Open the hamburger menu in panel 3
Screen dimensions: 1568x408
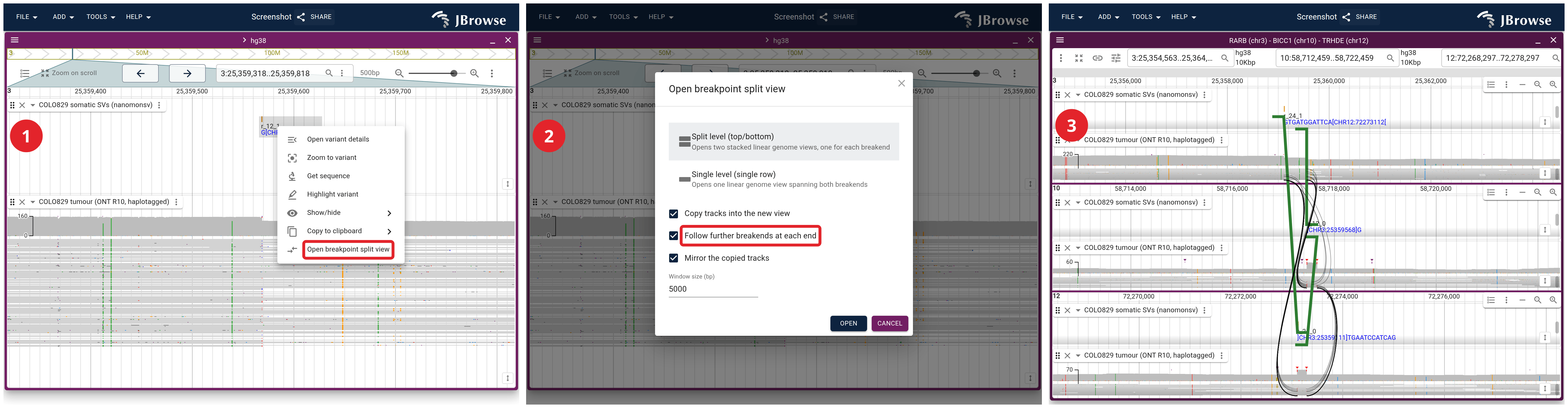(x=1060, y=40)
